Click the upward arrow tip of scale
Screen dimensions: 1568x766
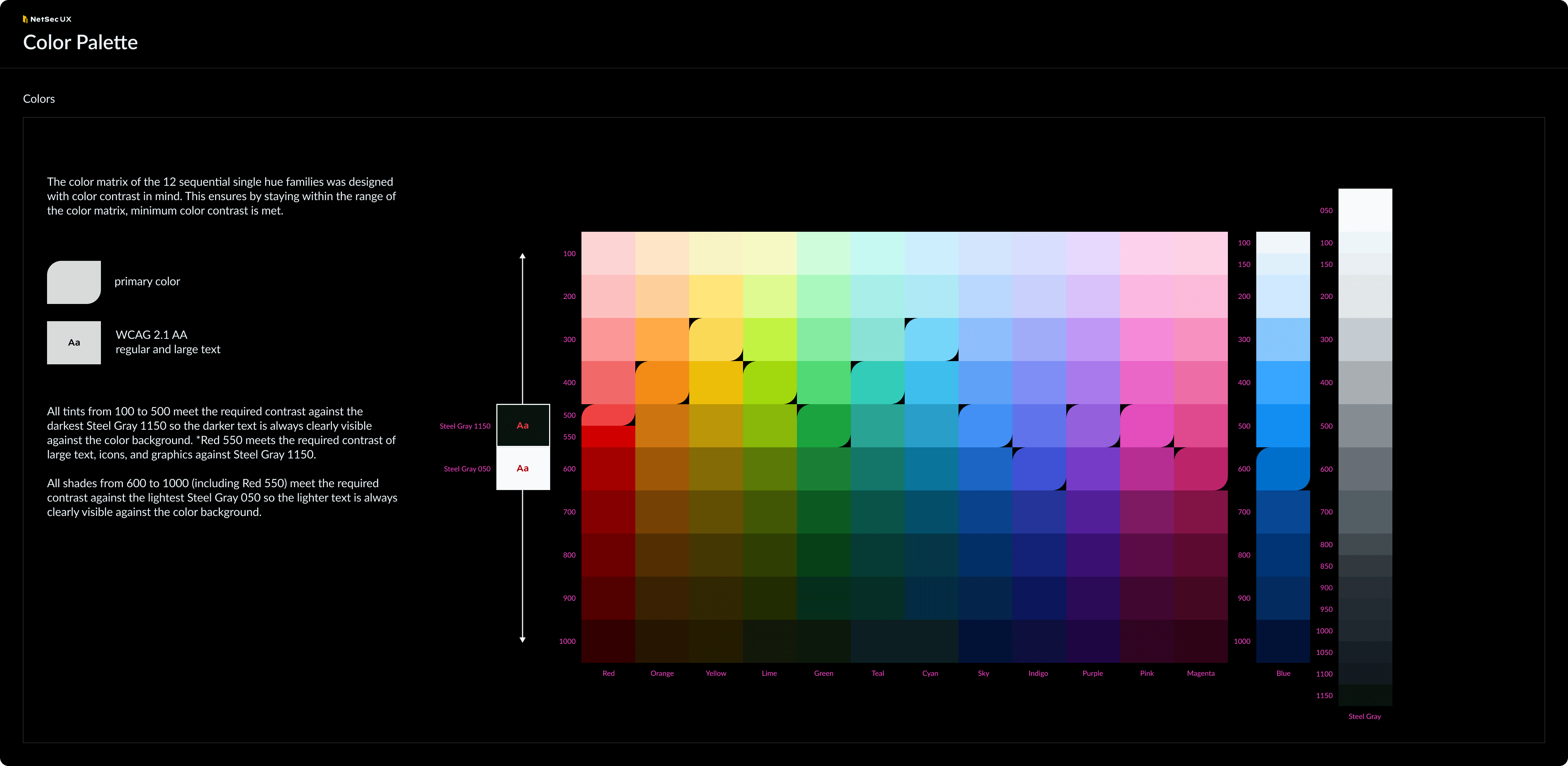[522, 256]
